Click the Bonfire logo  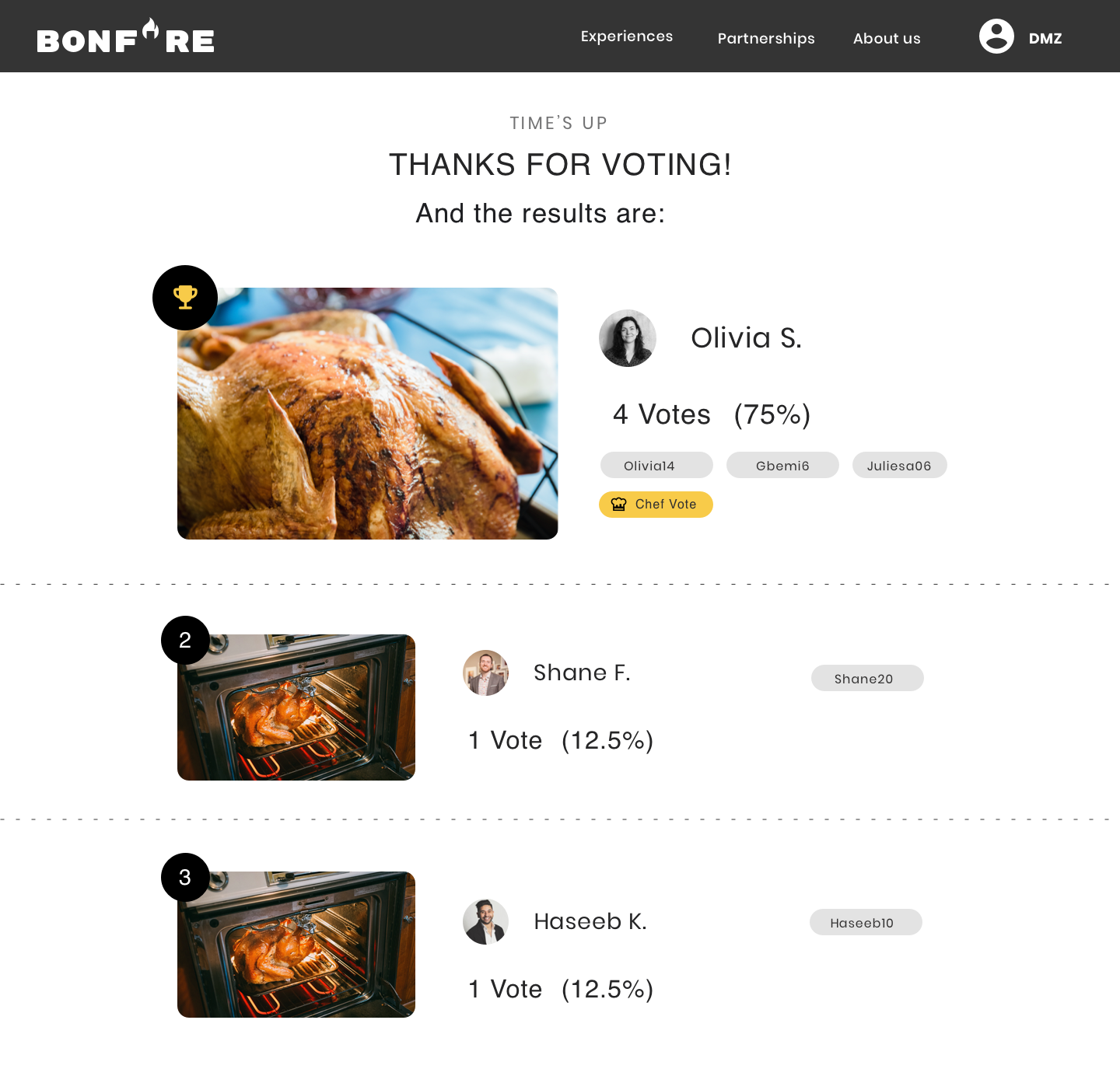[x=125, y=36]
